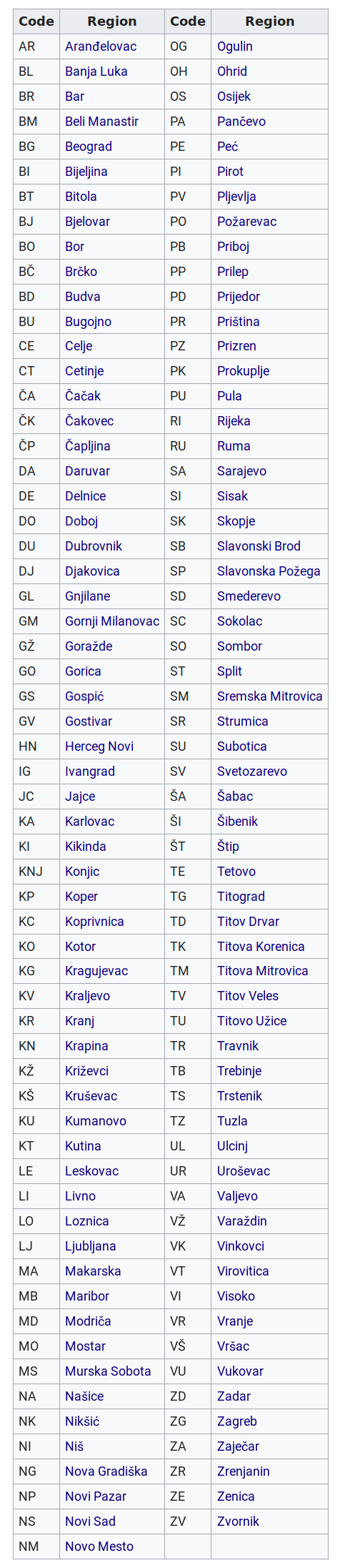Click the Nova Gradiška link
The width and height of the screenshot is (340, 1568).
(x=106, y=1471)
